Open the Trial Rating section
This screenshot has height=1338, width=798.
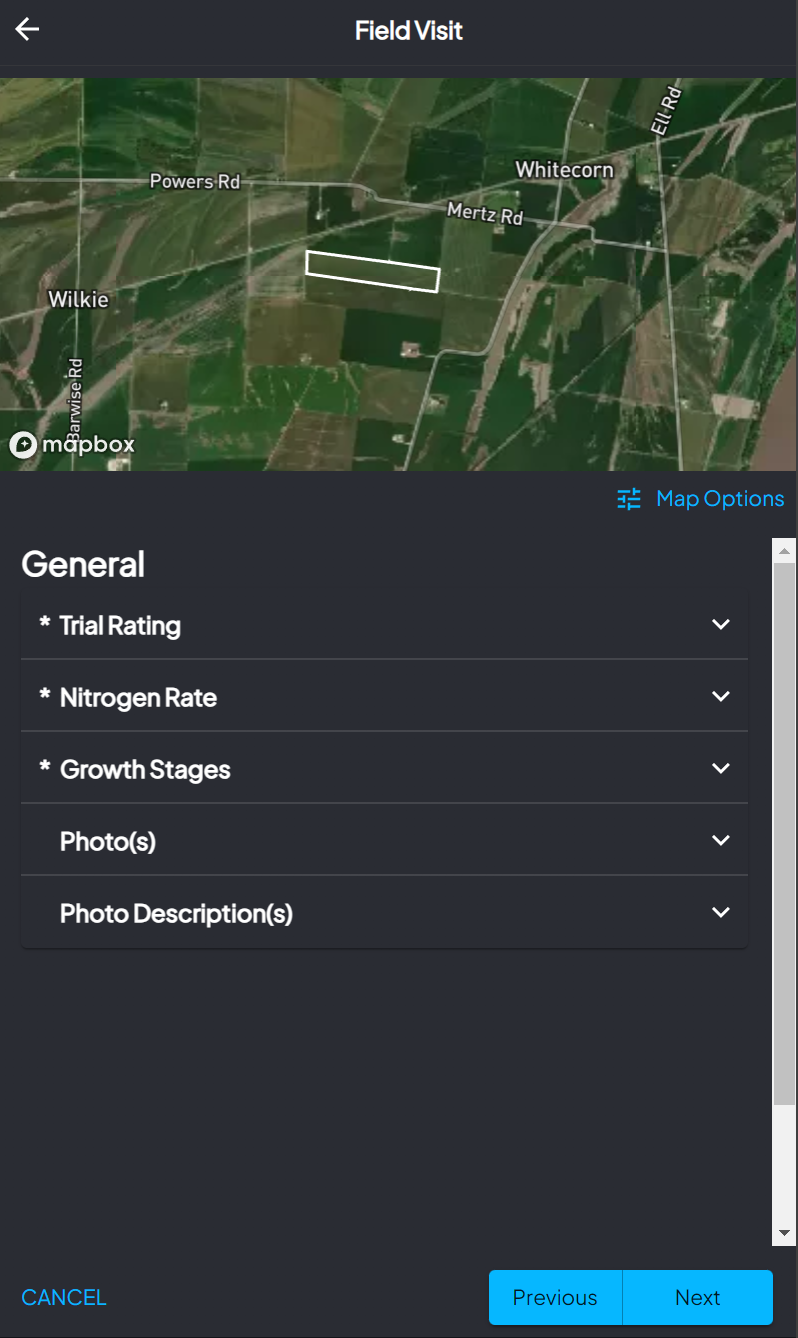click(384, 625)
